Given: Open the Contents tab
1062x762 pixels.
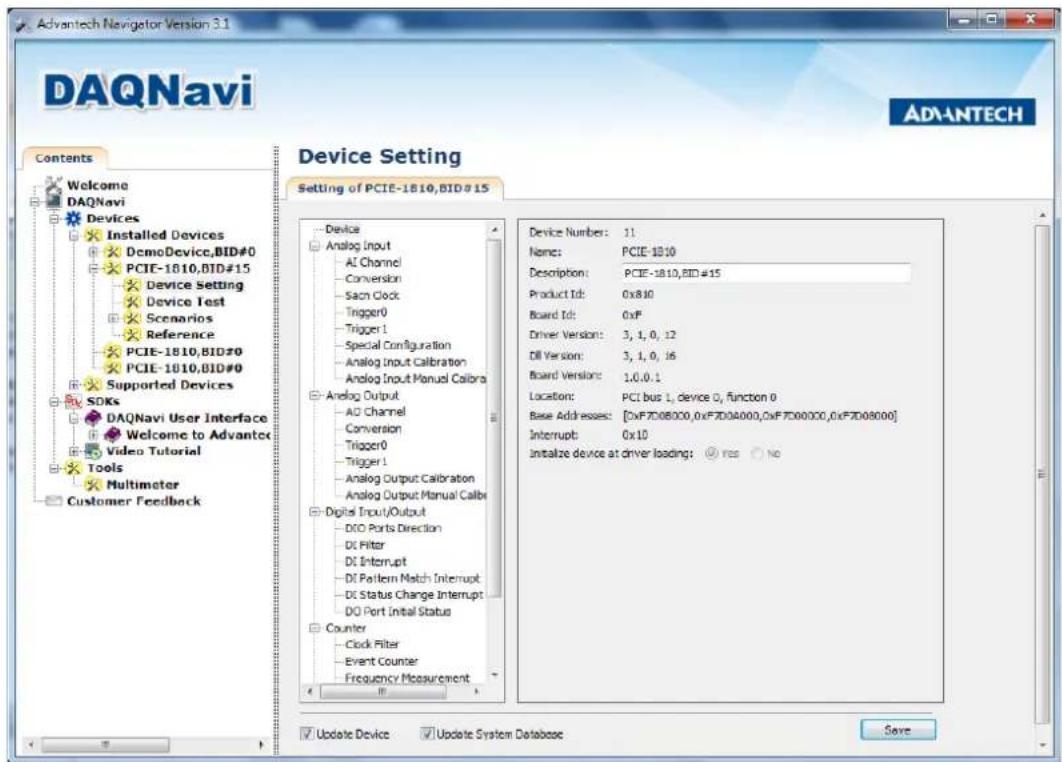Looking at the screenshot, I should tap(64, 158).
